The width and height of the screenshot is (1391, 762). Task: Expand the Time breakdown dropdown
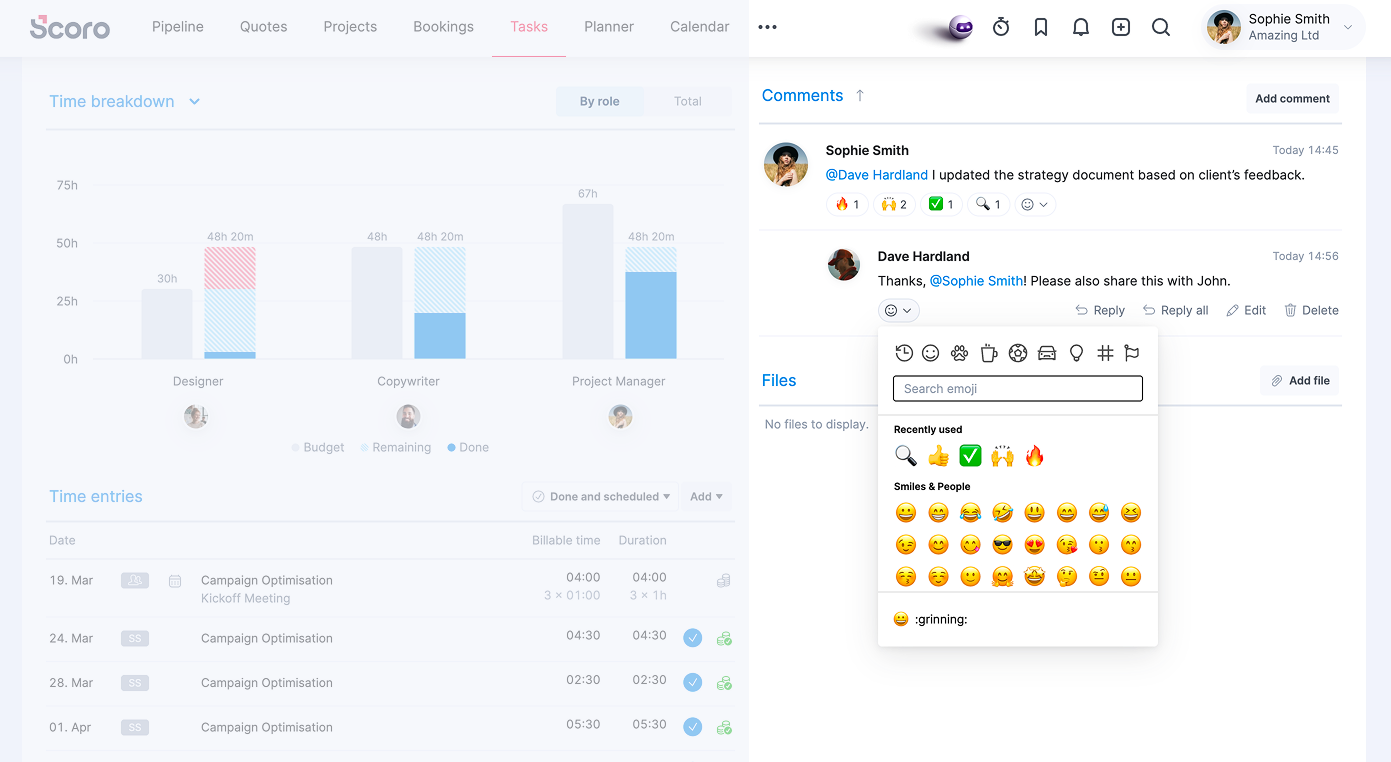[195, 101]
